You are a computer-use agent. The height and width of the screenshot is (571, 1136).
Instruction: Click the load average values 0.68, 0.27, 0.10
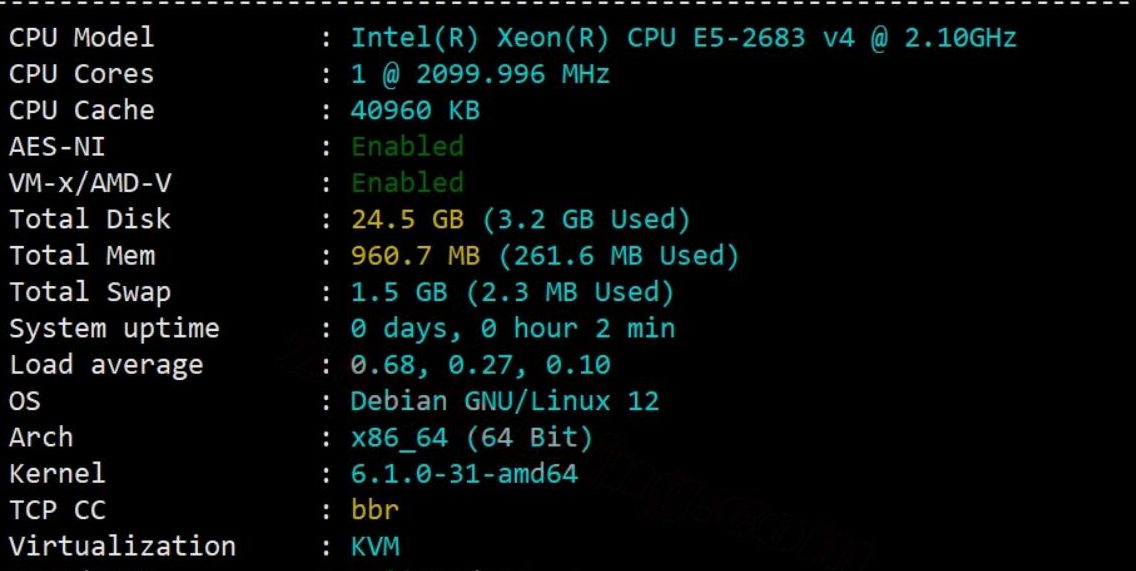pos(480,365)
